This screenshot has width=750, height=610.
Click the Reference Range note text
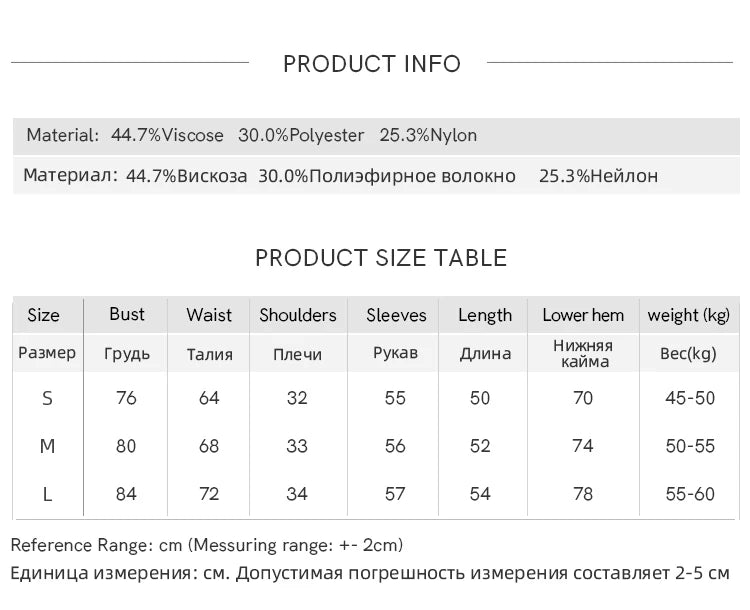[207, 545]
